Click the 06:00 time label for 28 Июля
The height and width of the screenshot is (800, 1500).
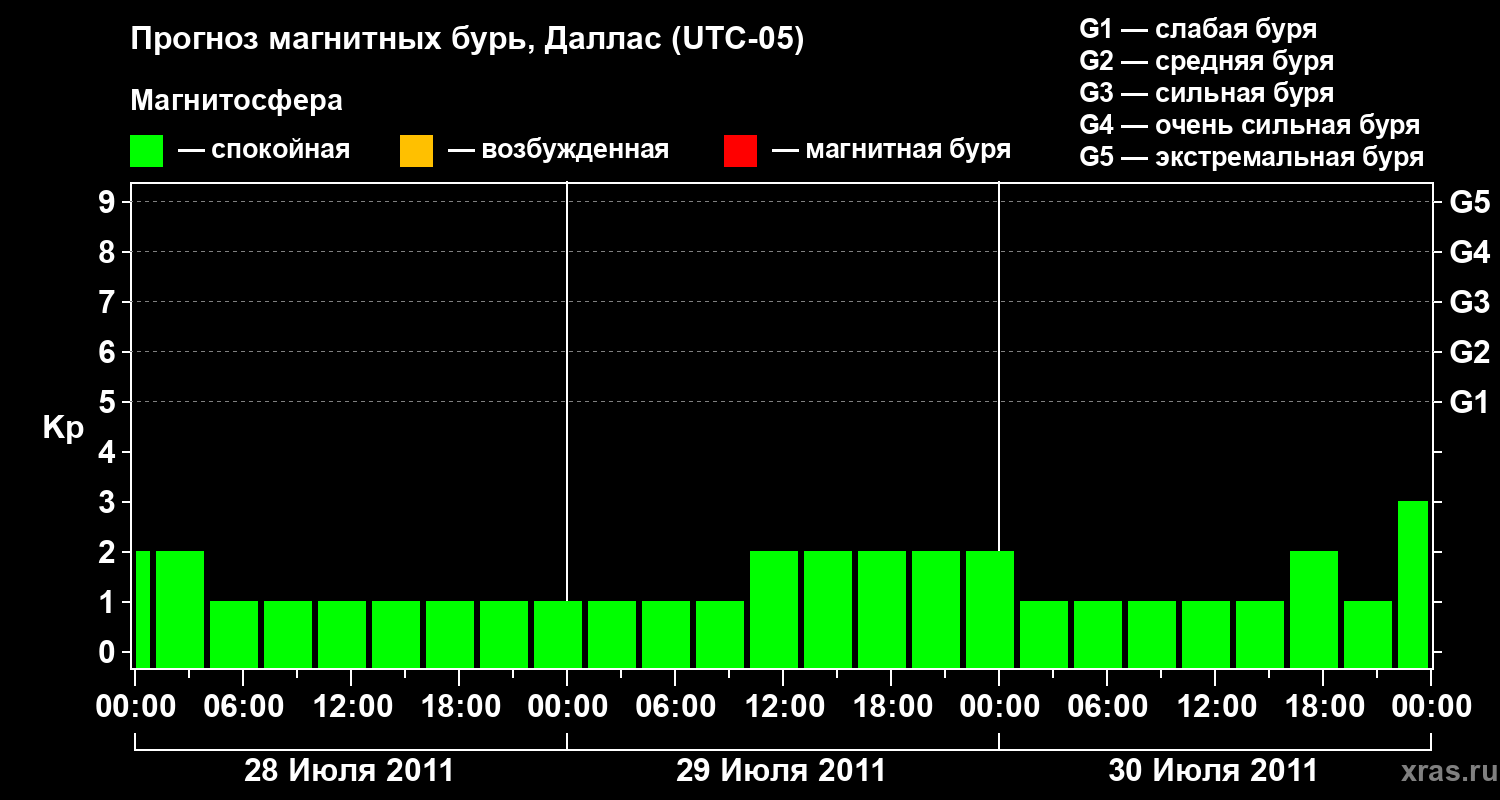click(x=243, y=706)
